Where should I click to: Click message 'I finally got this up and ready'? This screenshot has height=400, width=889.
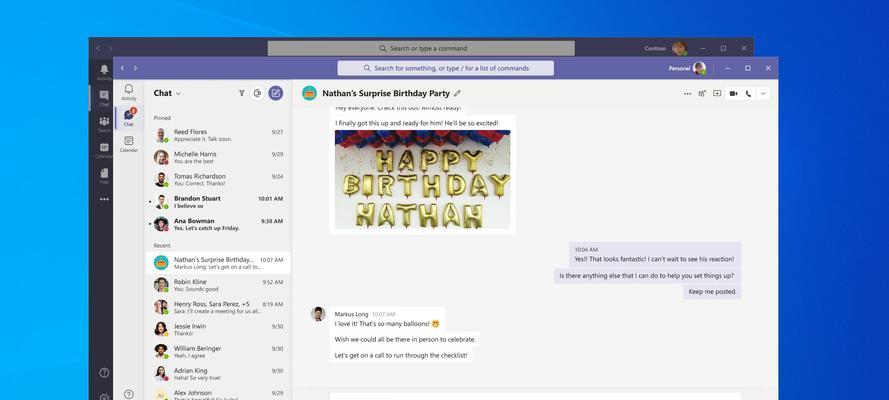click(417, 123)
